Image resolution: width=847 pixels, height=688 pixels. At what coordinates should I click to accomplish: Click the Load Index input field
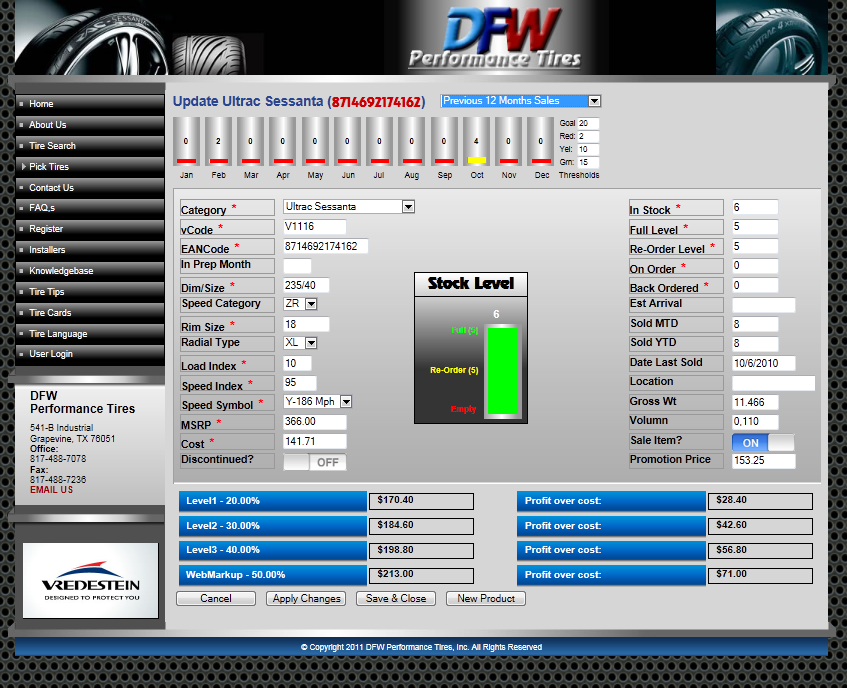tap(298, 363)
